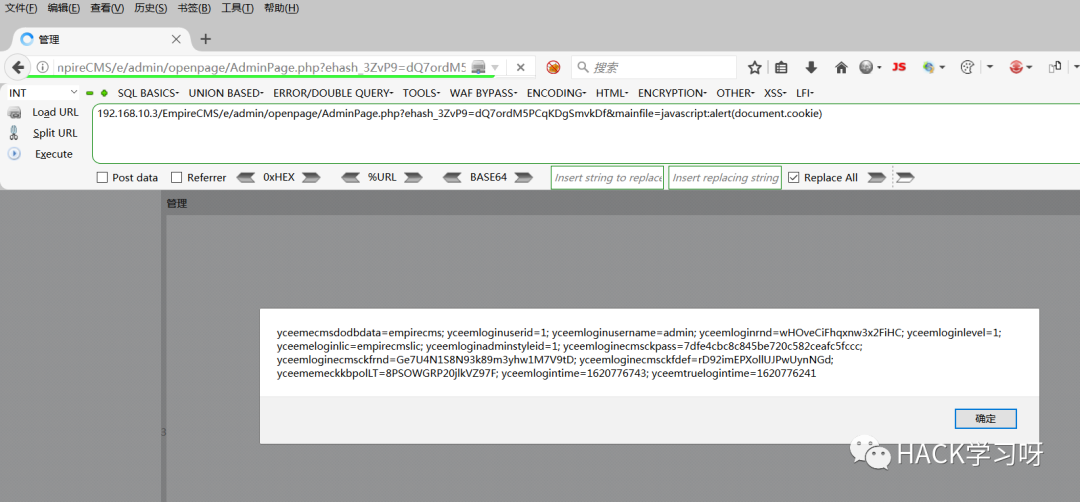
Task: Click the BASE64 encode right arrow
Action: 523,178
